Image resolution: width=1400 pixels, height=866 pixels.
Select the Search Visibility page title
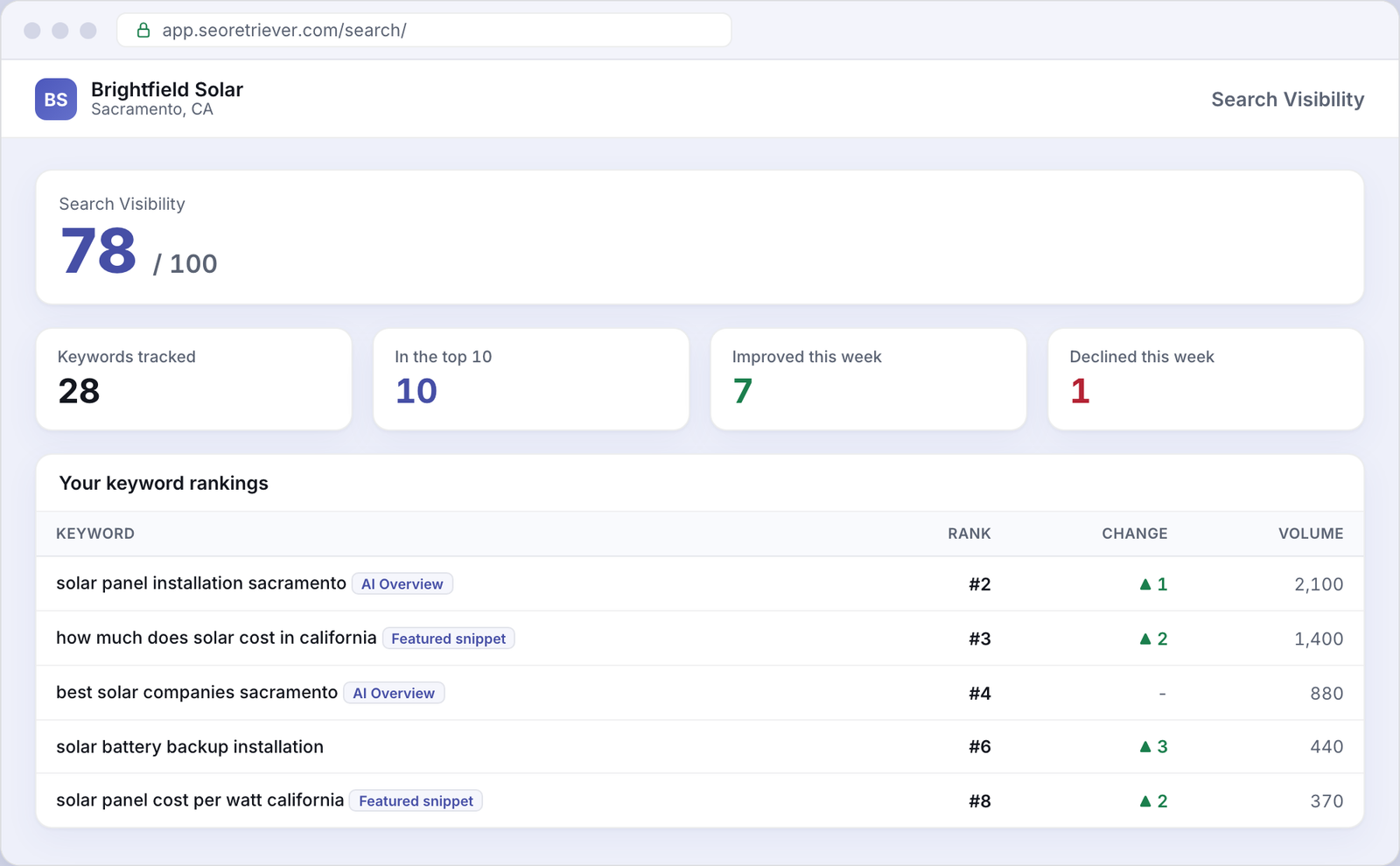coord(1287,100)
